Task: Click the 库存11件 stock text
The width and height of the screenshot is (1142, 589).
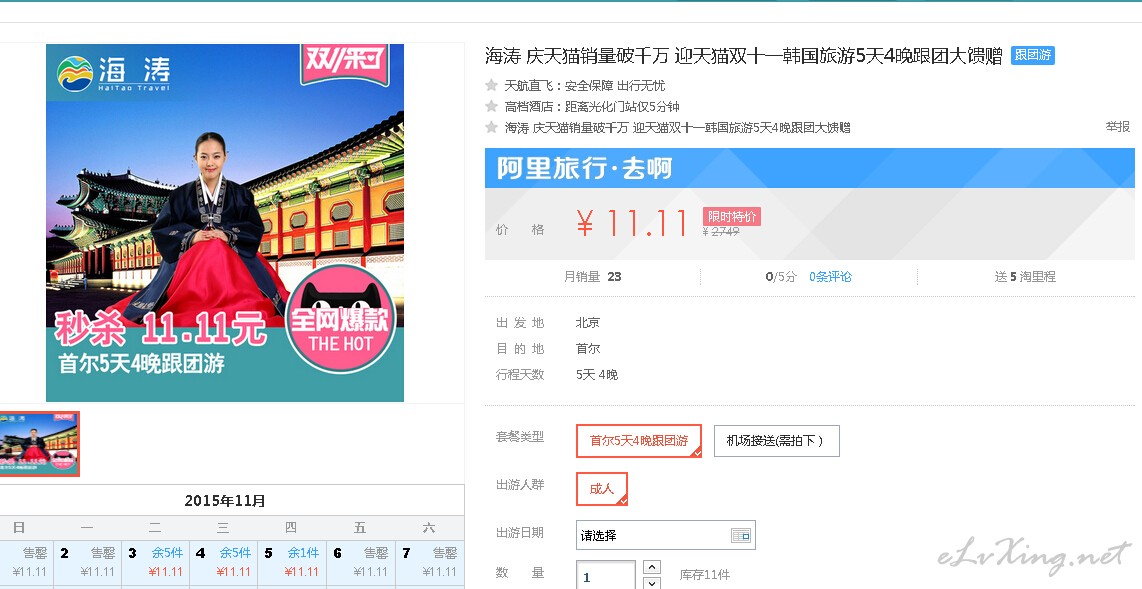Action: (x=705, y=574)
